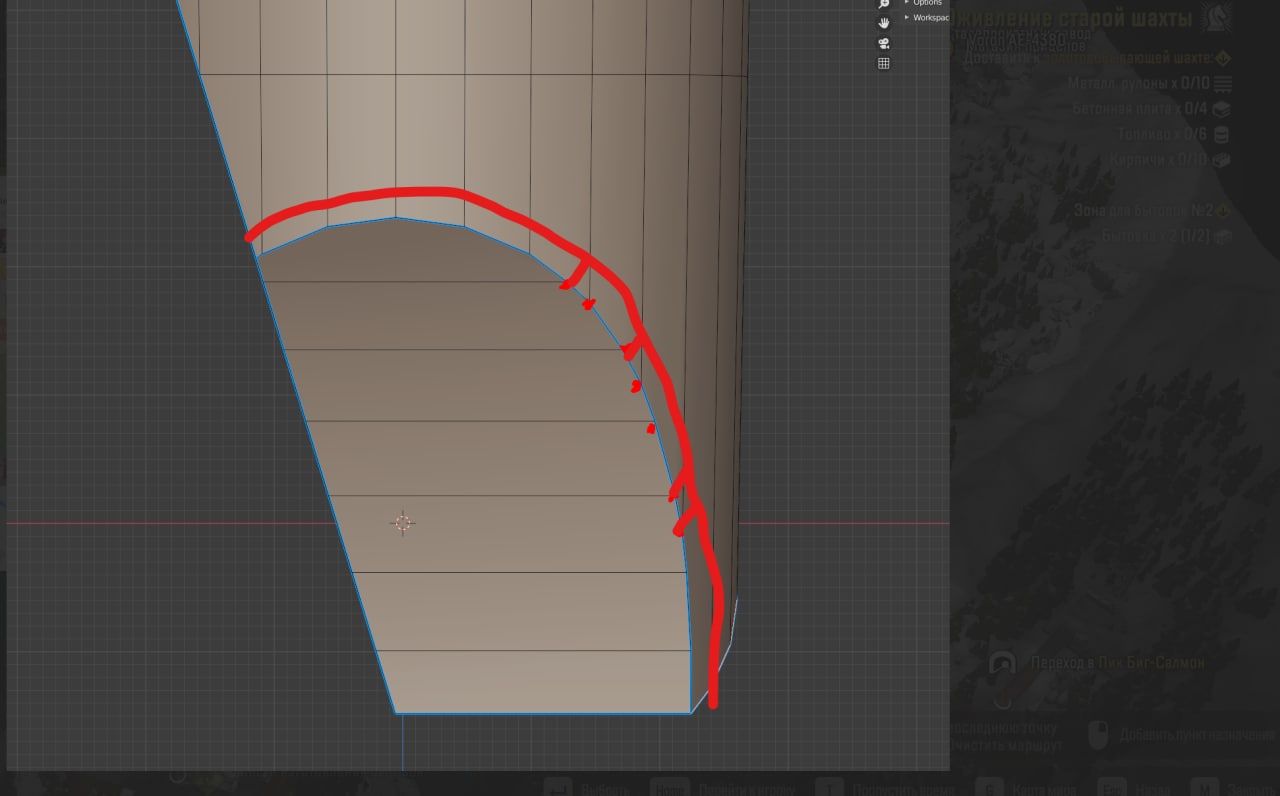Select the "Кирпичи x 0/10" objective

(x=1158, y=160)
